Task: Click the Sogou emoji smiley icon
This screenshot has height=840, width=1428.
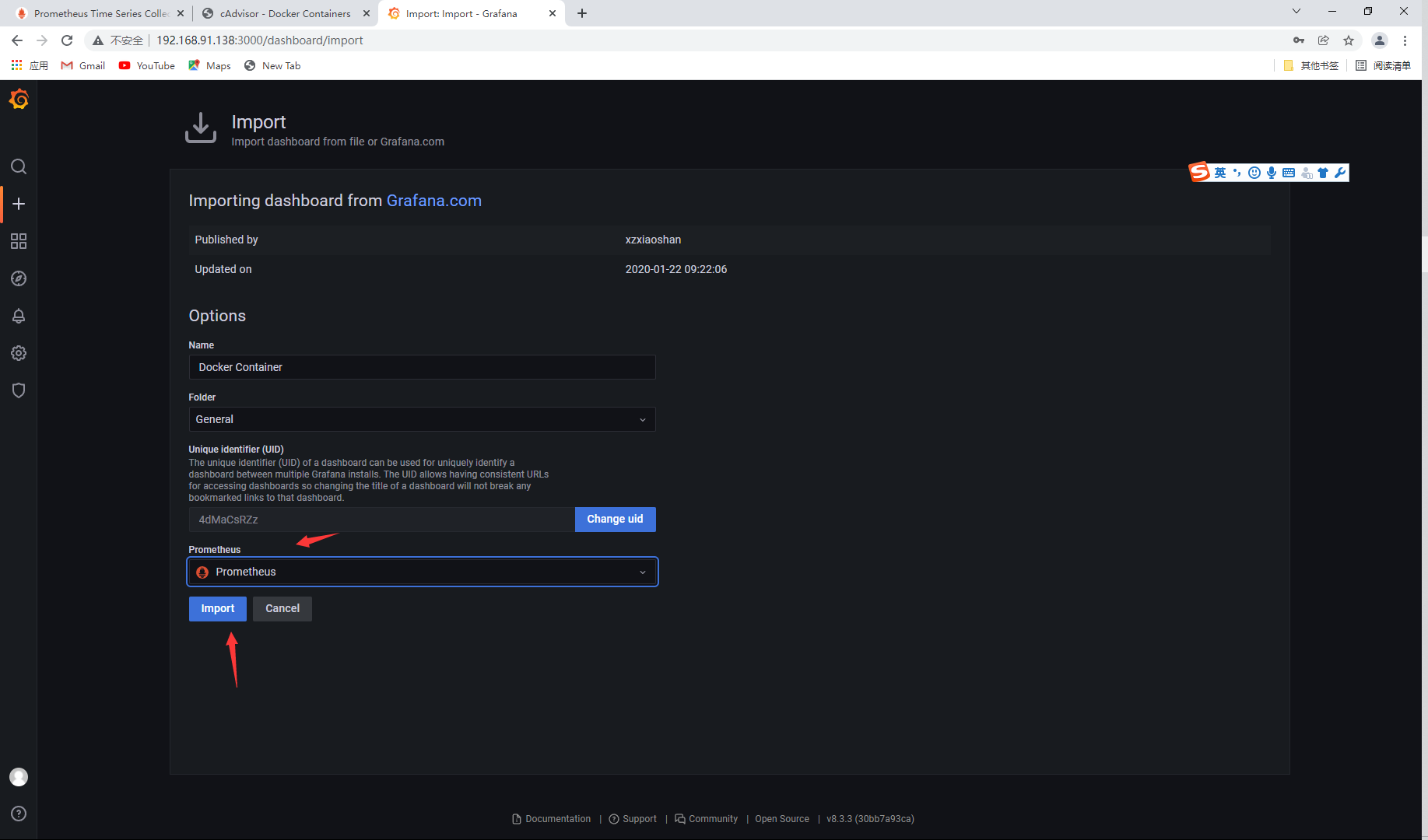Action: 1254,173
